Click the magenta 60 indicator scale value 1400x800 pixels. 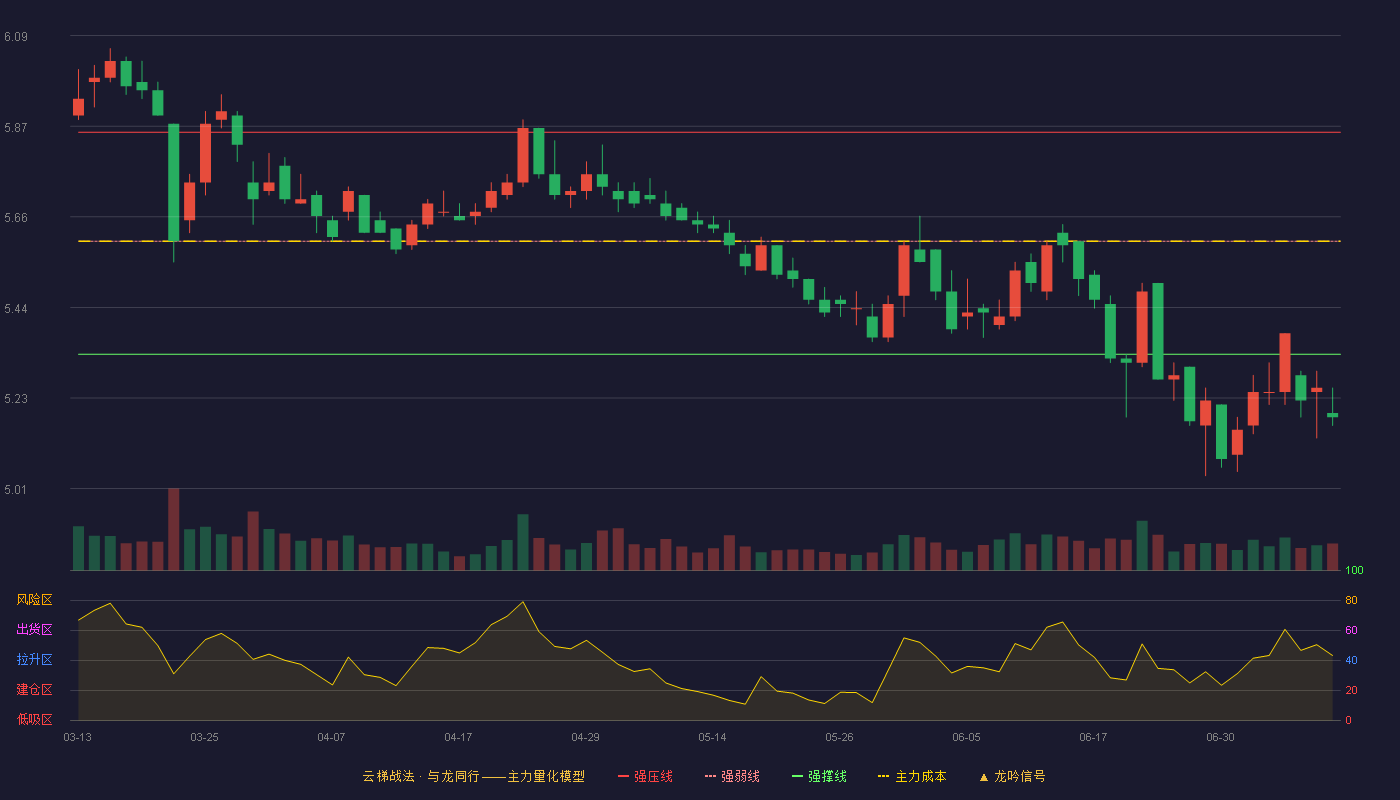pyautogui.click(x=1351, y=630)
